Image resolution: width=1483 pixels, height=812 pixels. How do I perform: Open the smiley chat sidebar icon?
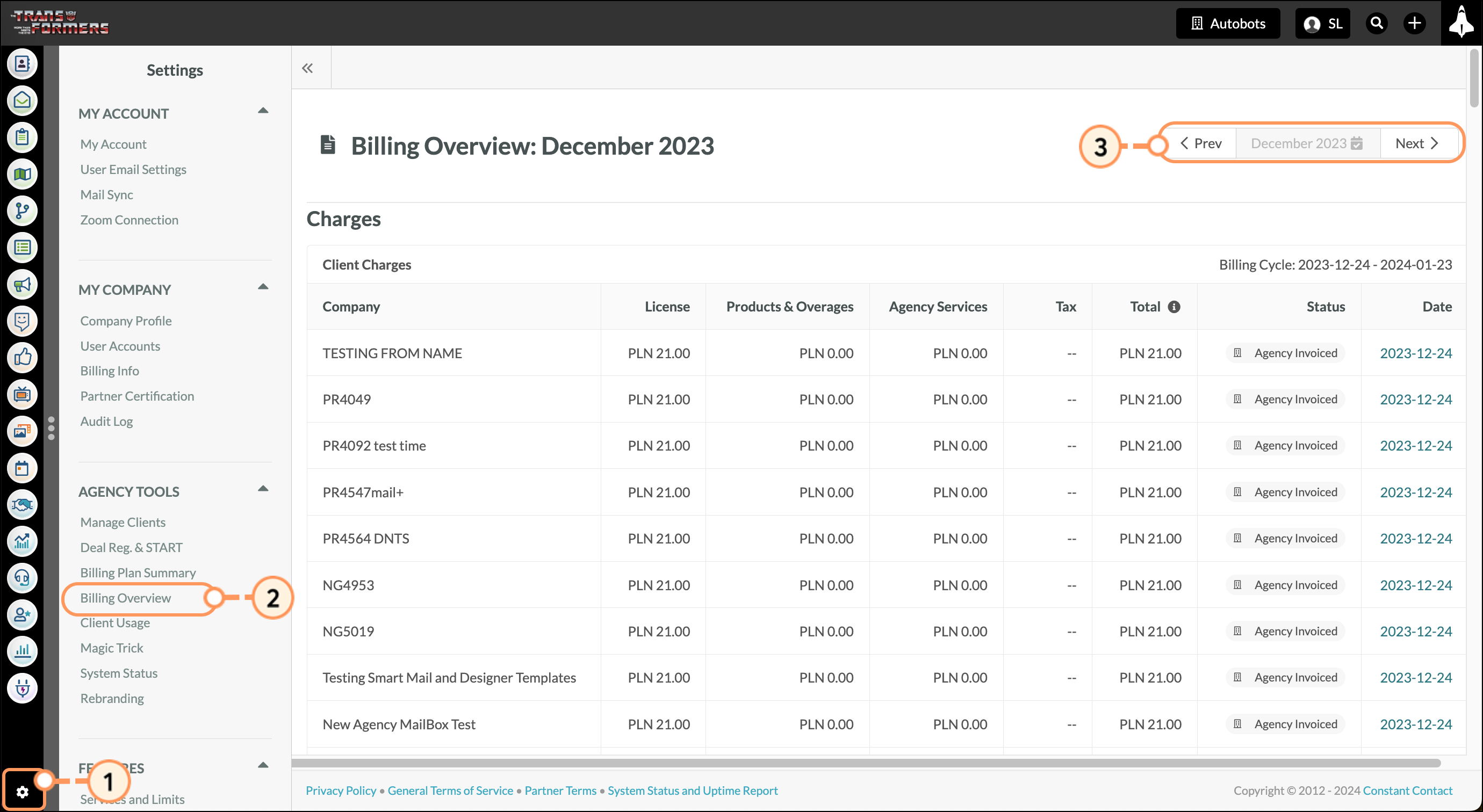click(22, 321)
